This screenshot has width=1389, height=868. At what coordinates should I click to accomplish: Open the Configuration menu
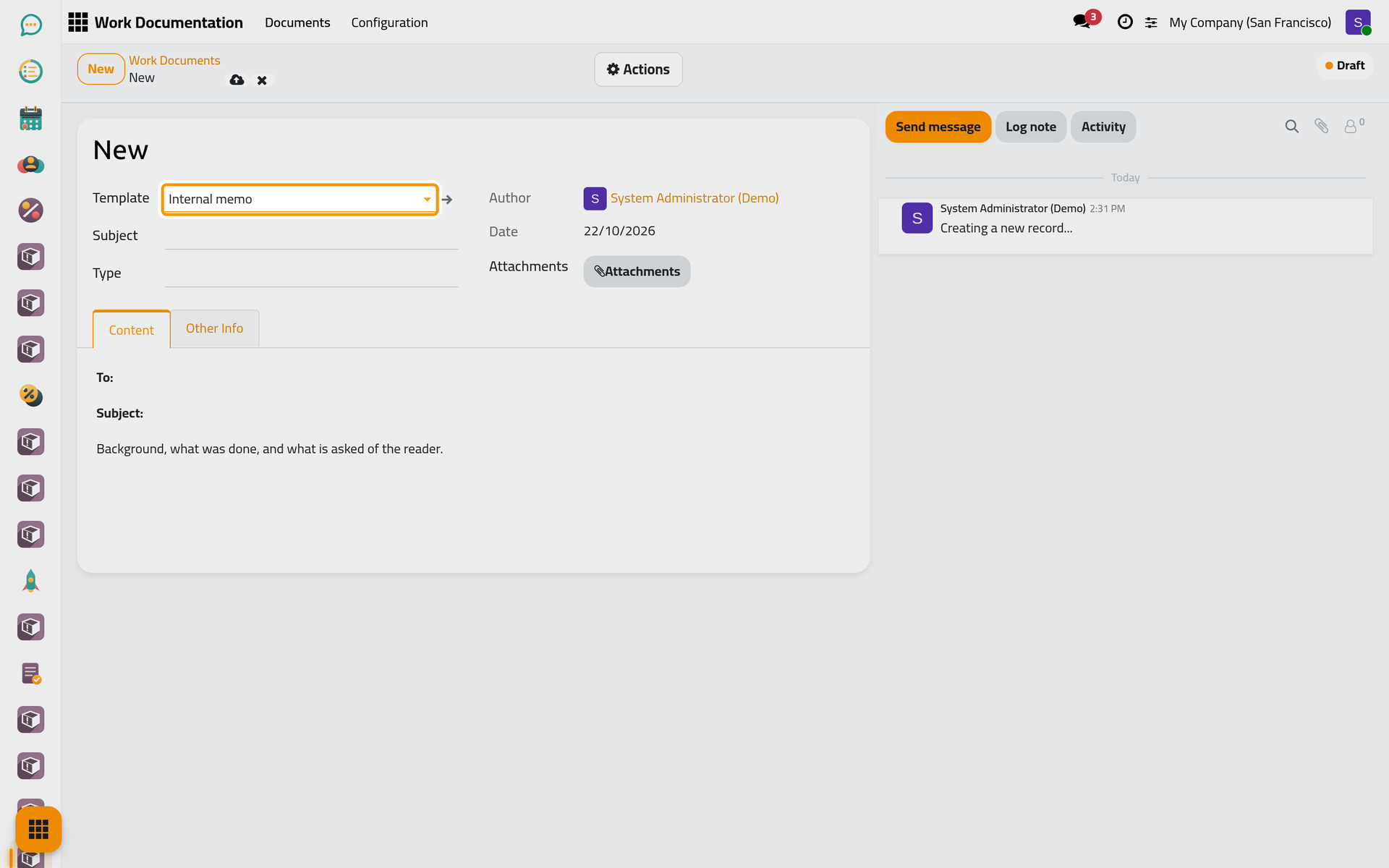click(389, 22)
